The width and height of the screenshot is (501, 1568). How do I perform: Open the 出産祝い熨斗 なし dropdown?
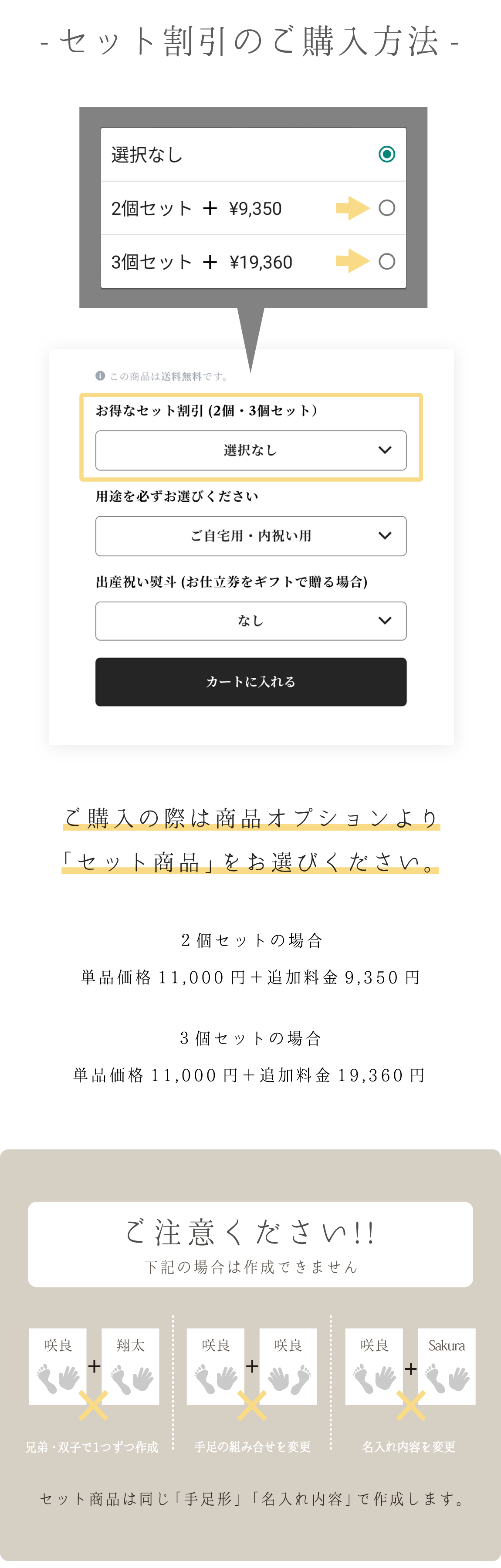[x=251, y=621]
